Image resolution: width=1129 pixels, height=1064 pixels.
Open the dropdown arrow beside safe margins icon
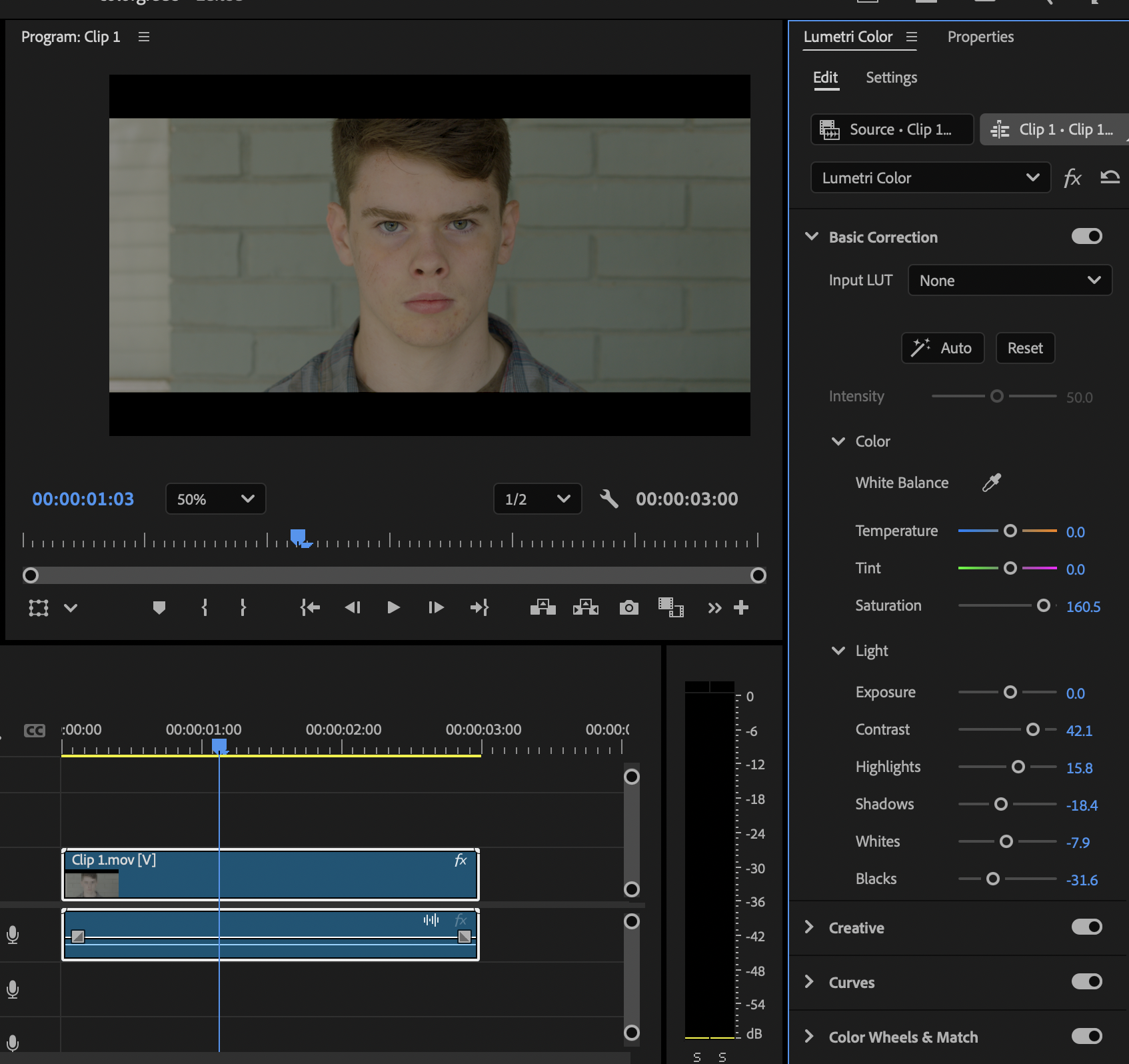tap(71, 608)
